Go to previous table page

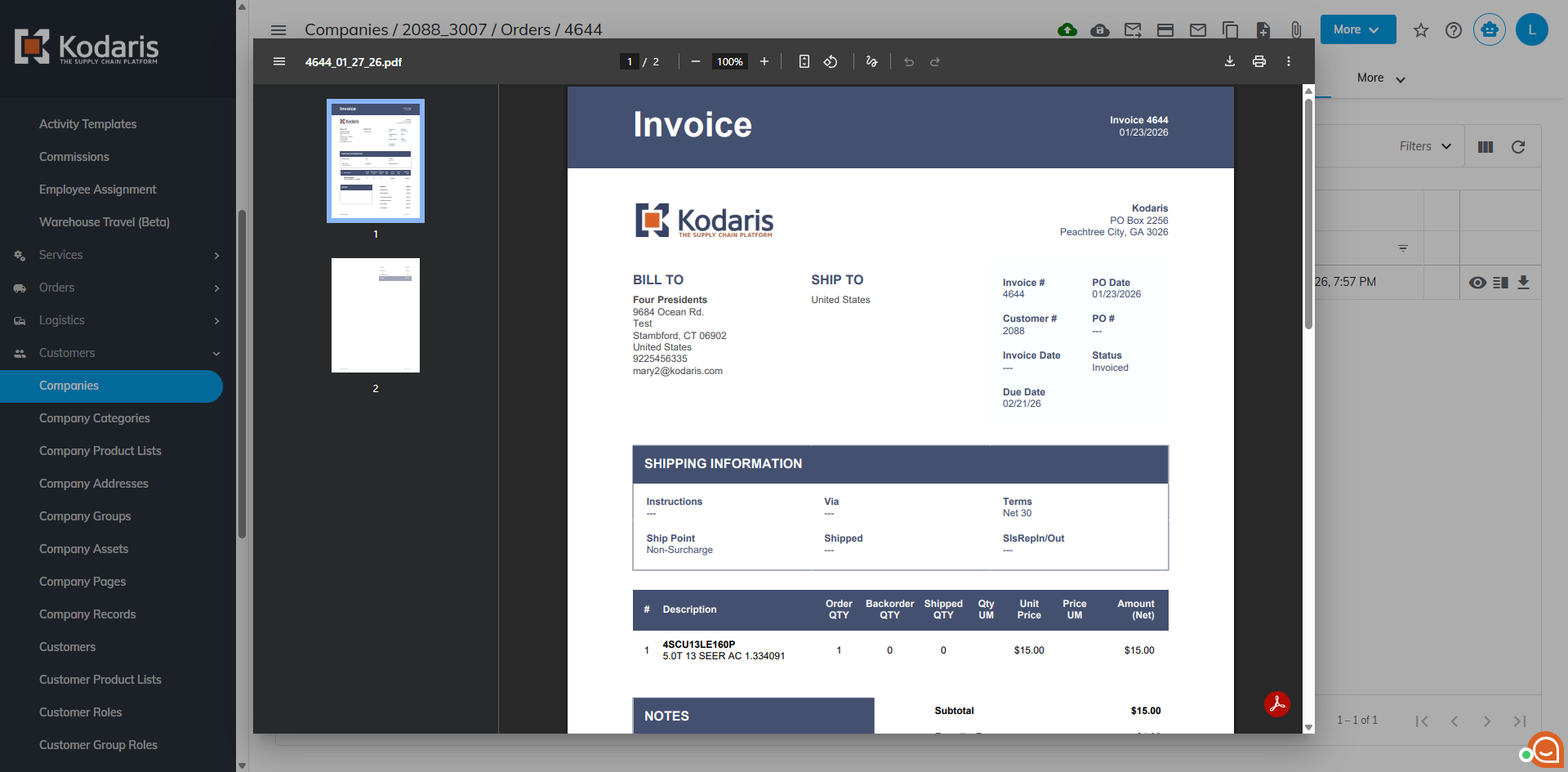1454,721
